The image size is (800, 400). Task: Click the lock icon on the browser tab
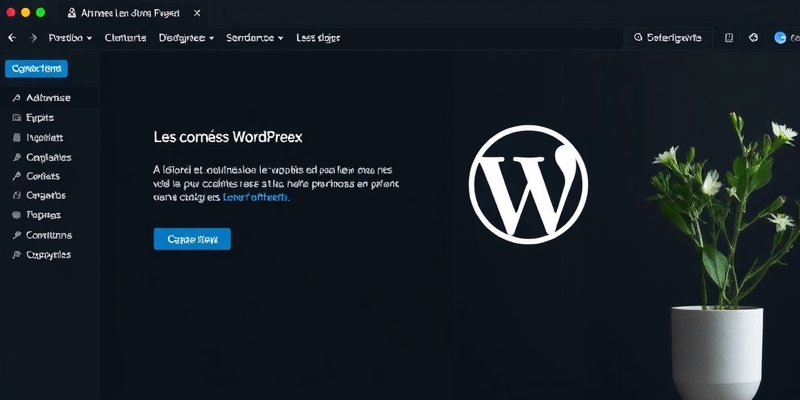(x=72, y=13)
